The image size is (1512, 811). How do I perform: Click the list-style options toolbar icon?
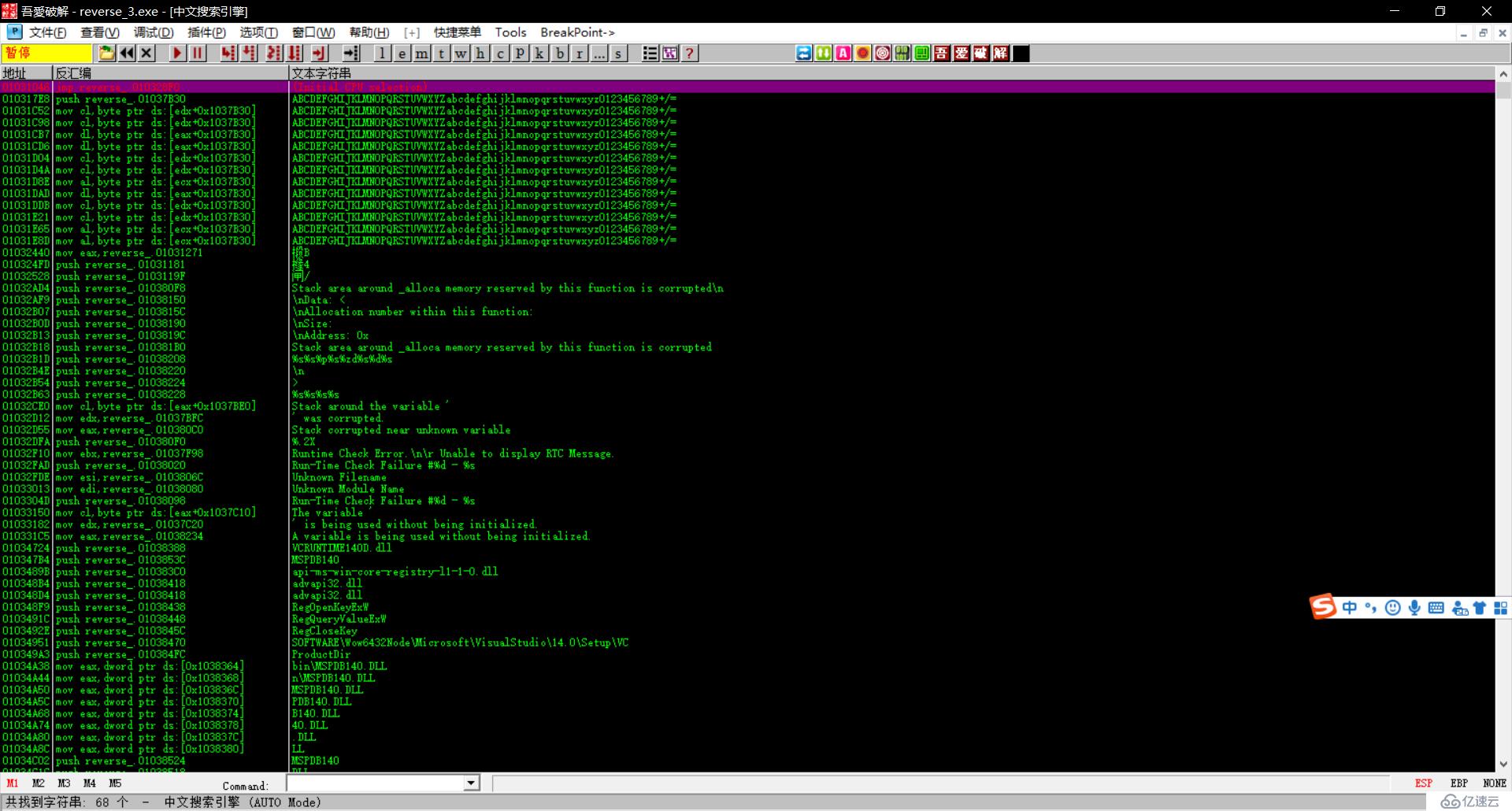tap(650, 53)
